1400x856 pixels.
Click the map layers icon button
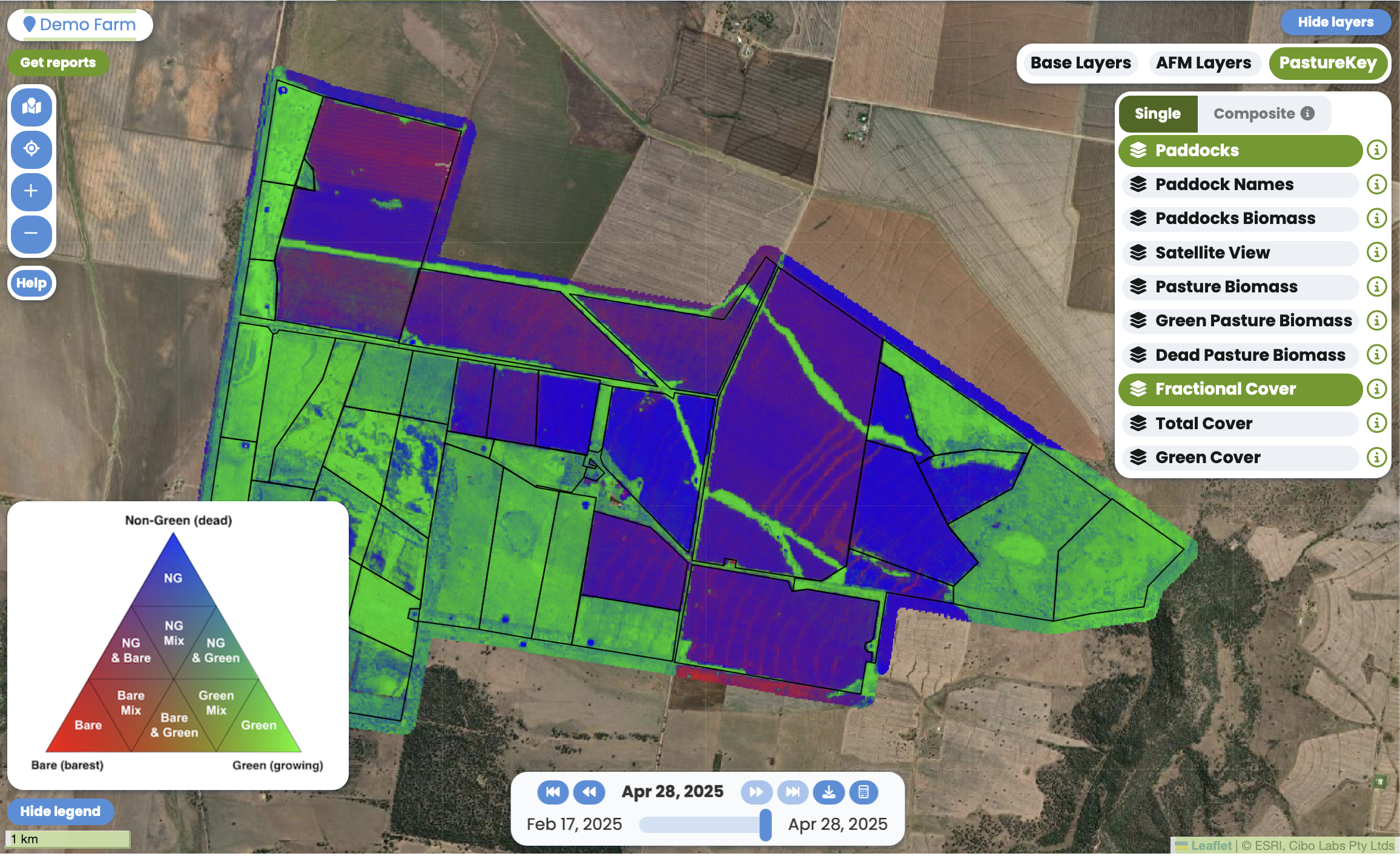(x=31, y=107)
